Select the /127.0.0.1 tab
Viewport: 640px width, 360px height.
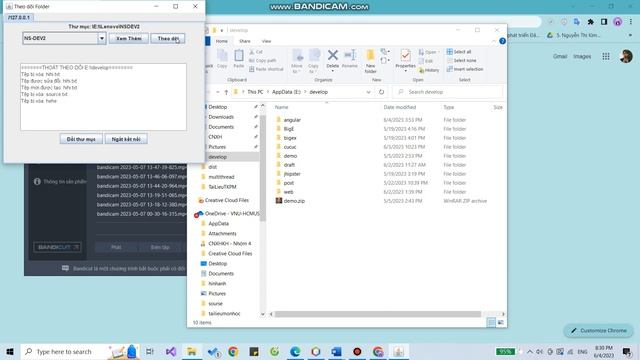(19, 18)
